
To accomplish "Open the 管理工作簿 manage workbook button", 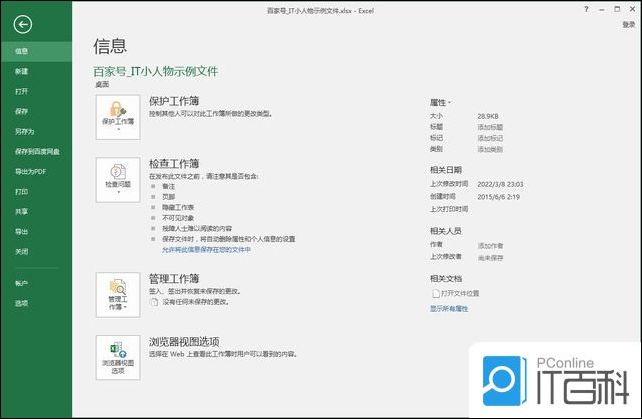I will [x=118, y=295].
